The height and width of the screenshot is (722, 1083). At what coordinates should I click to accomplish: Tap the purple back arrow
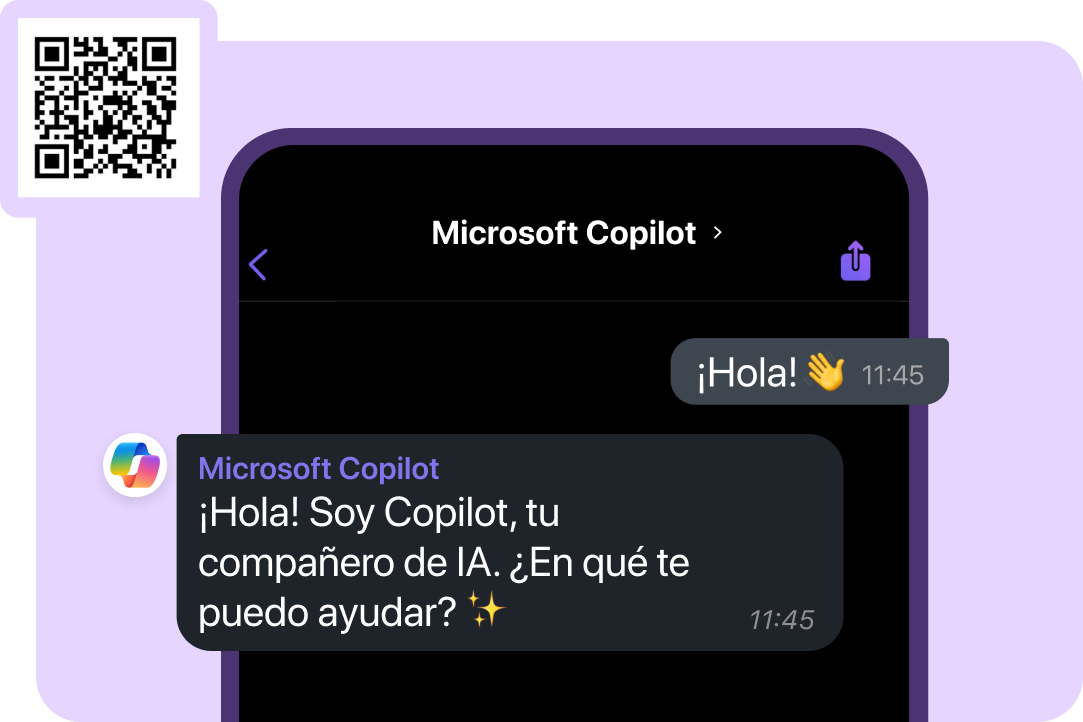[258, 265]
